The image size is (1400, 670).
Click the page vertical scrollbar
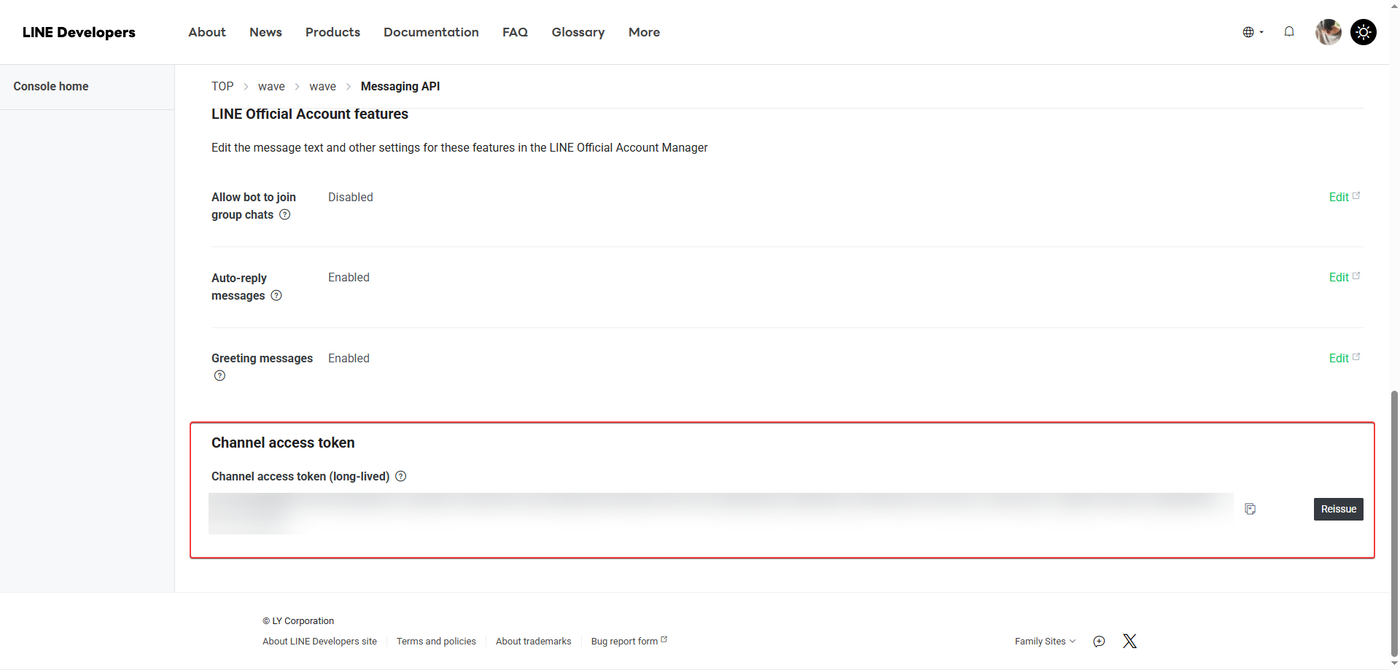(x=1393, y=480)
